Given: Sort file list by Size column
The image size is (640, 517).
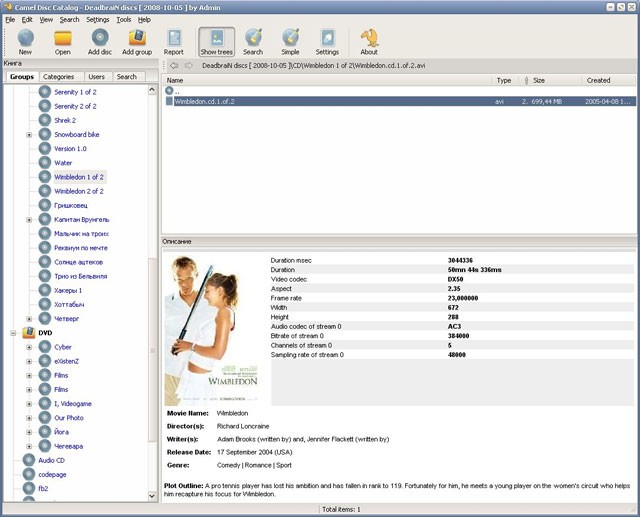Looking at the screenshot, I should point(539,80).
